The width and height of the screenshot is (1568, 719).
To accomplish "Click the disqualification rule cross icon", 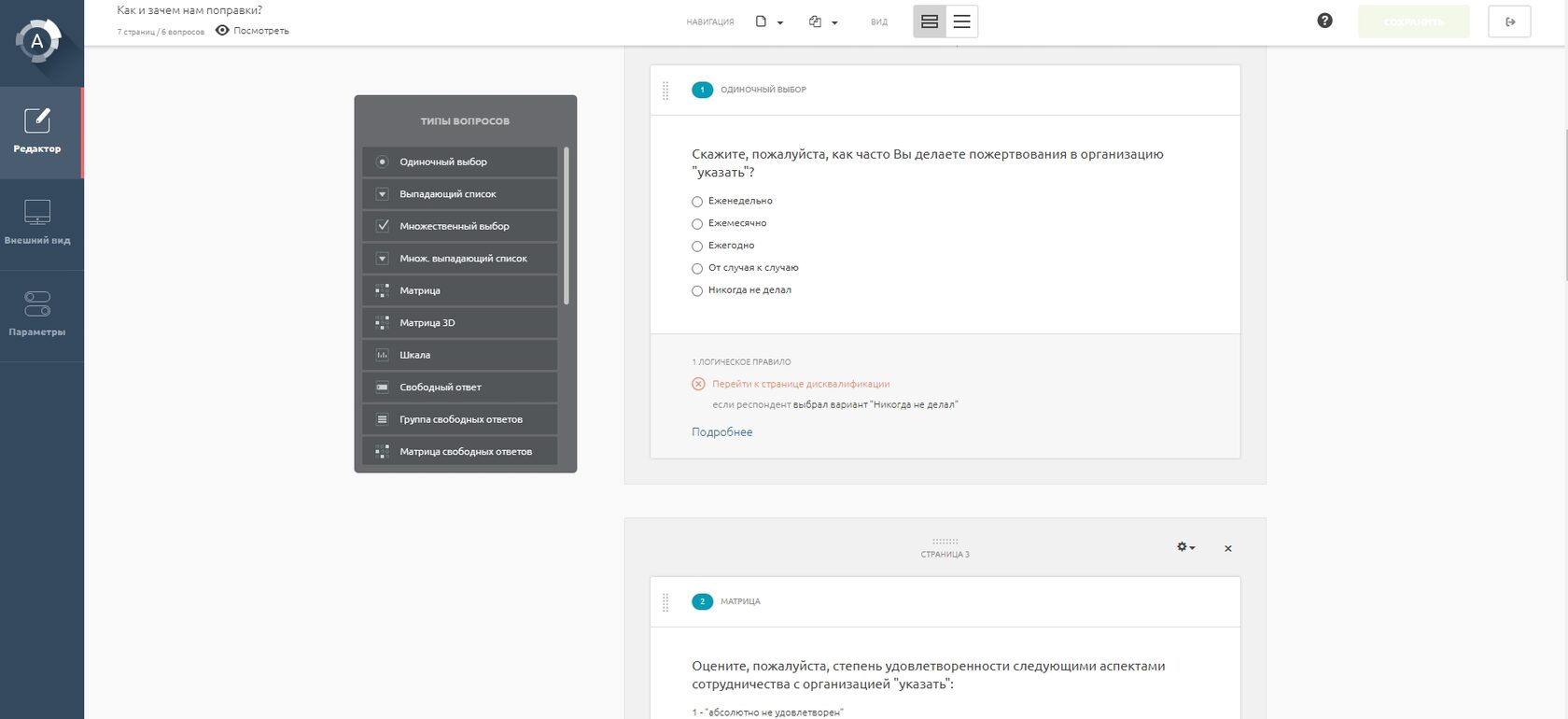I will [x=698, y=384].
